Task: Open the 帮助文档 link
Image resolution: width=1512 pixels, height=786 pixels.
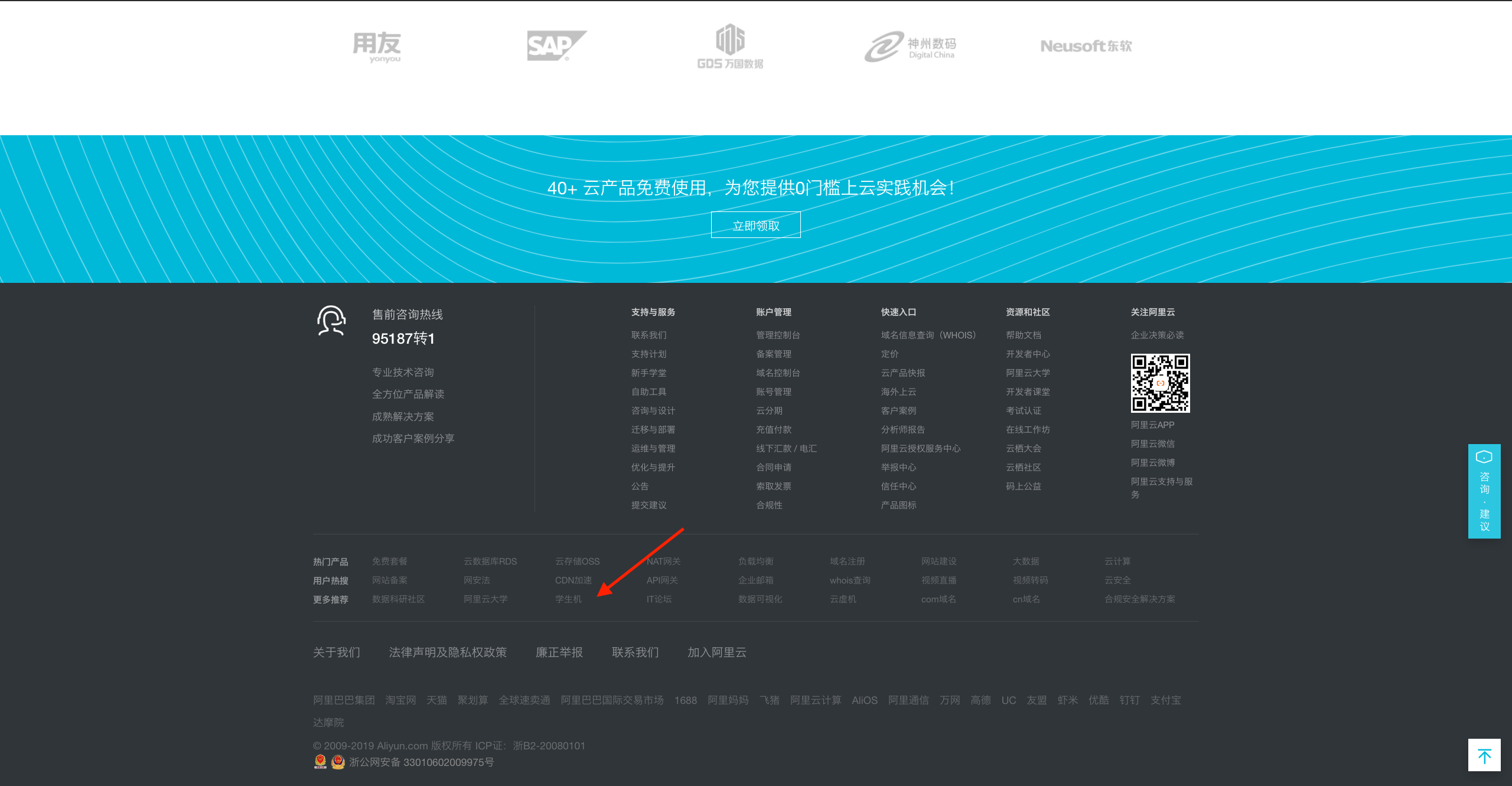Action: (1024, 335)
